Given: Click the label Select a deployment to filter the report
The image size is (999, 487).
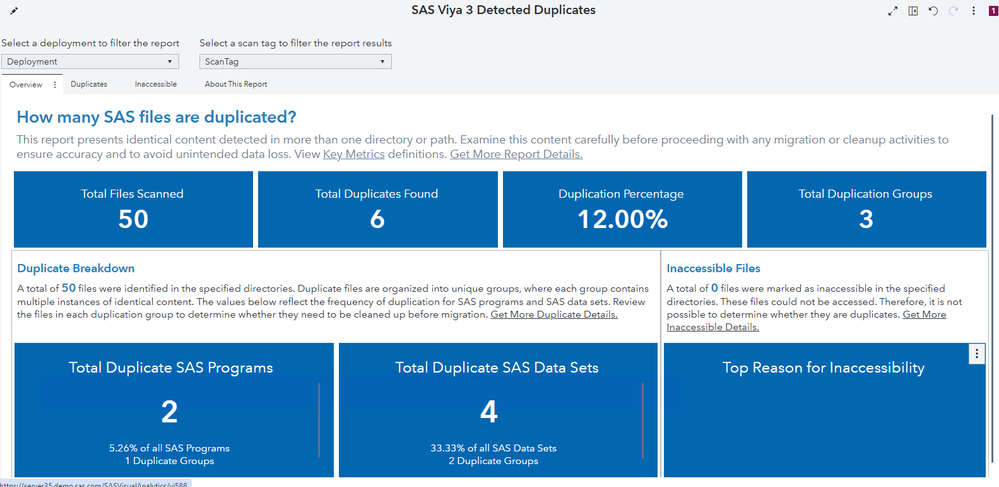Looking at the screenshot, I should [x=90, y=43].
